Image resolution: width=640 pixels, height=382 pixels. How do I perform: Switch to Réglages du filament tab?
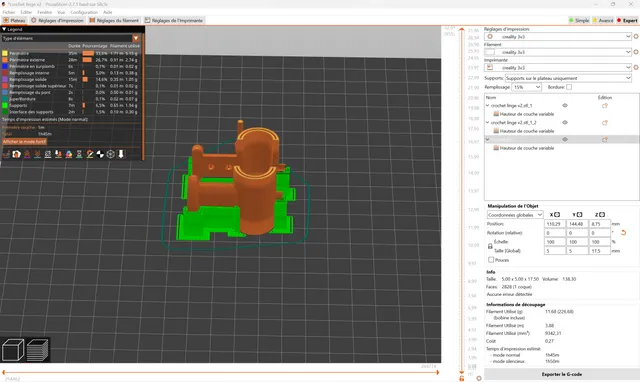point(114,20)
